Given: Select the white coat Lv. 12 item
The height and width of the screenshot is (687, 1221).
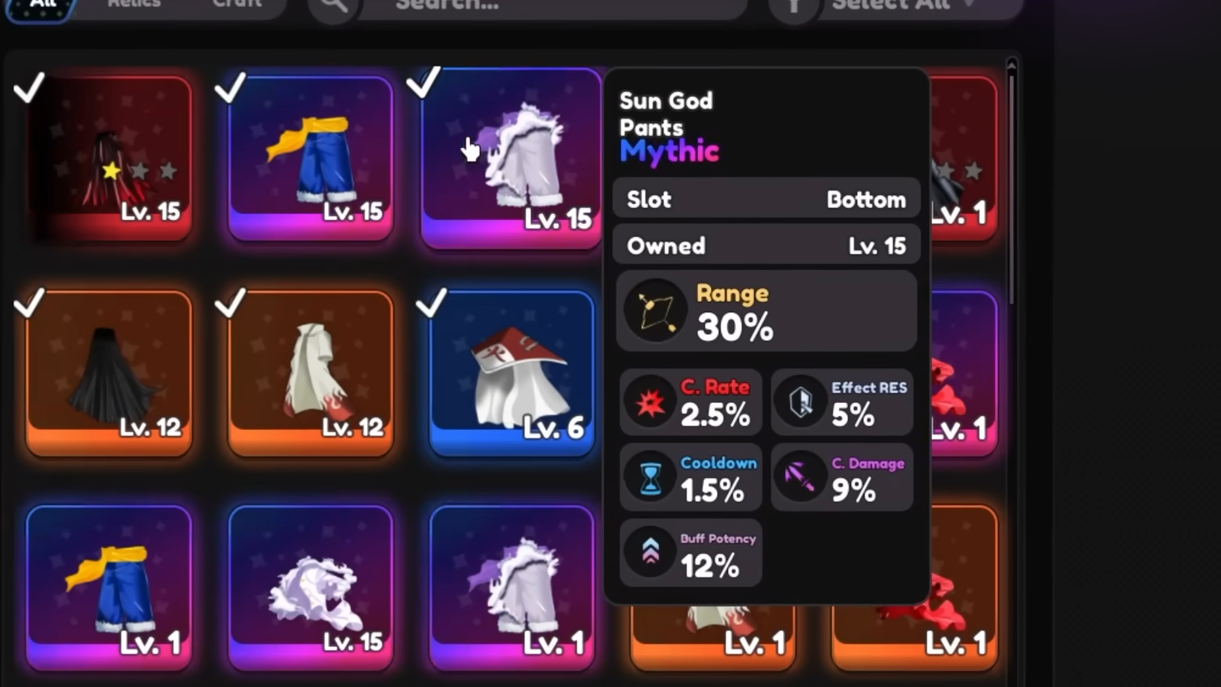Looking at the screenshot, I should point(311,373).
